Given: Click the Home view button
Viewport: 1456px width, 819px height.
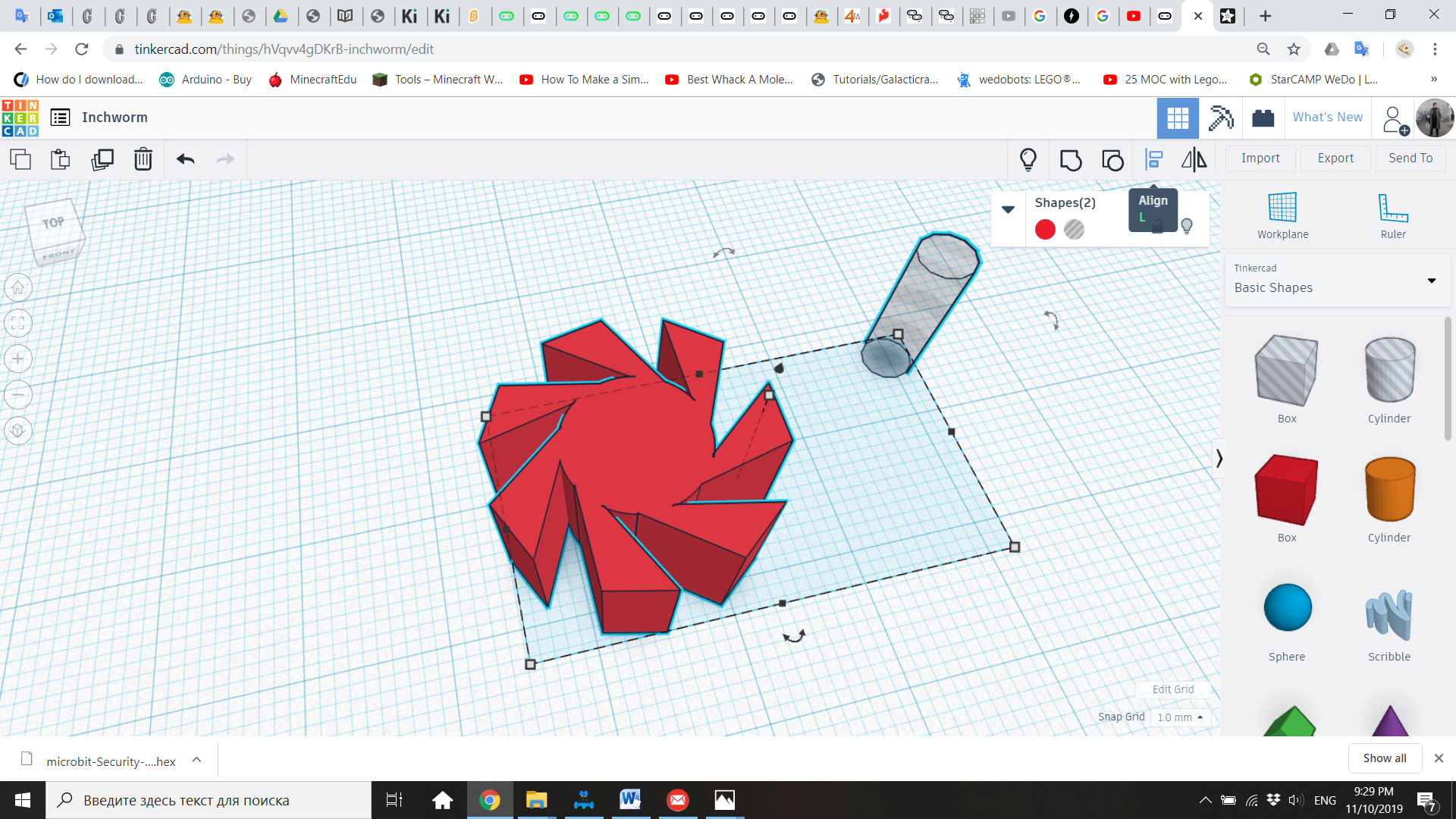Looking at the screenshot, I should tap(18, 287).
